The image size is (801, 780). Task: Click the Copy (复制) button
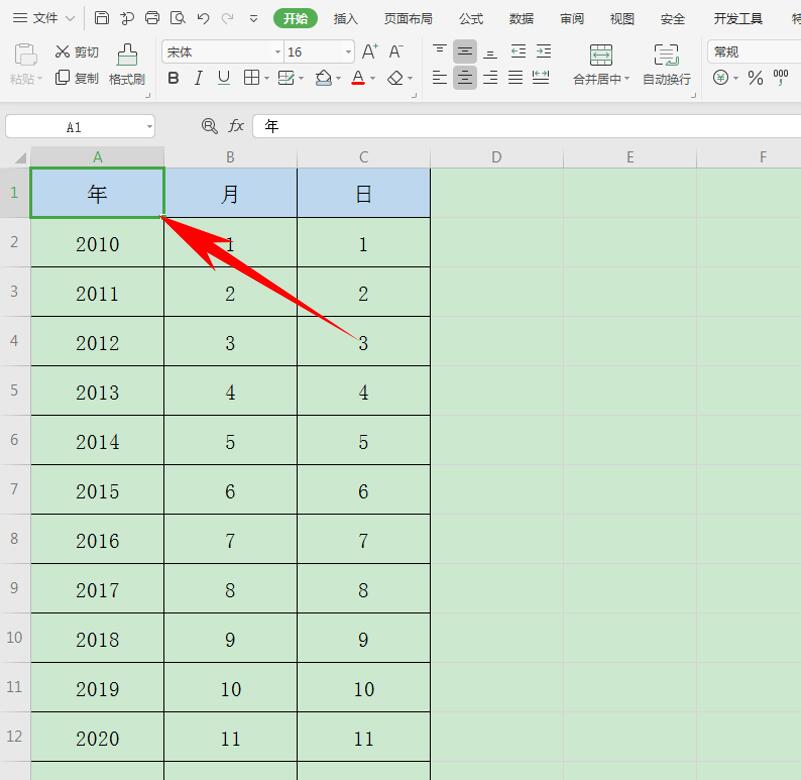tap(77, 78)
